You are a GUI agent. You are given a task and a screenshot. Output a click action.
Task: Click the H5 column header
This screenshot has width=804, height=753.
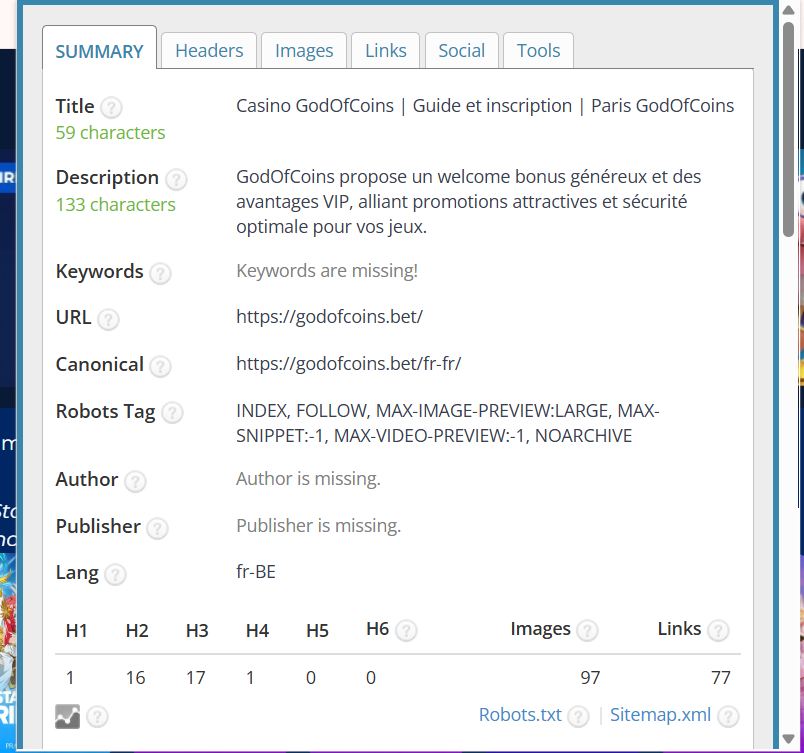pyautogui.click(x=317, y=630)
